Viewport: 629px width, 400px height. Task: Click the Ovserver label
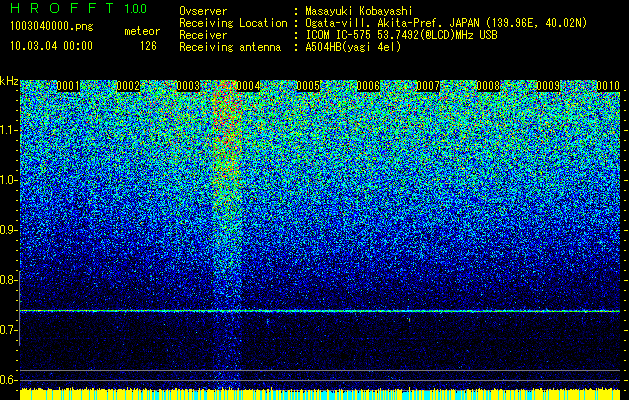[x=203, y=11]
